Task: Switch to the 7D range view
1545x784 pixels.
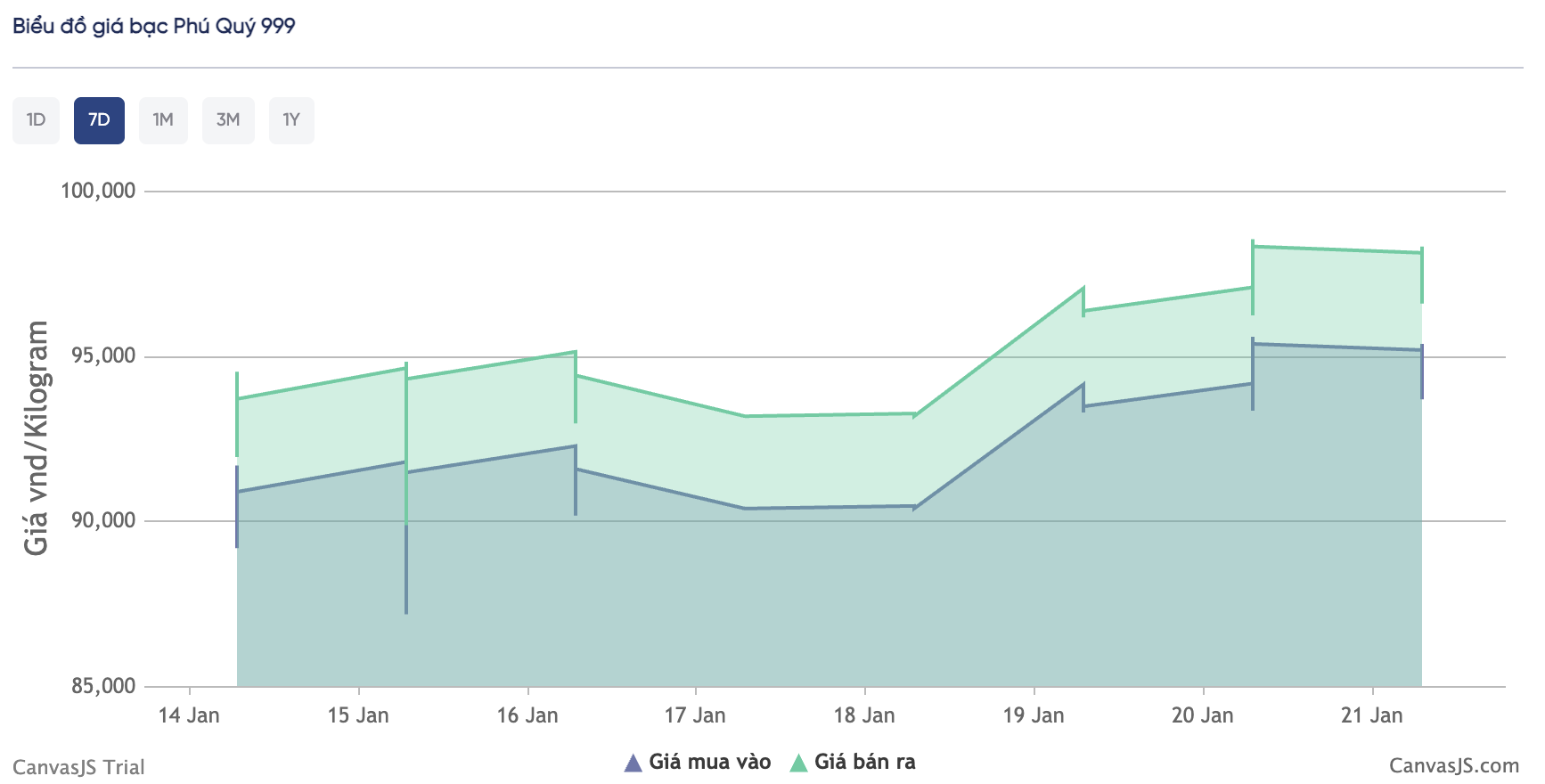Action: [x=99, y=120]
